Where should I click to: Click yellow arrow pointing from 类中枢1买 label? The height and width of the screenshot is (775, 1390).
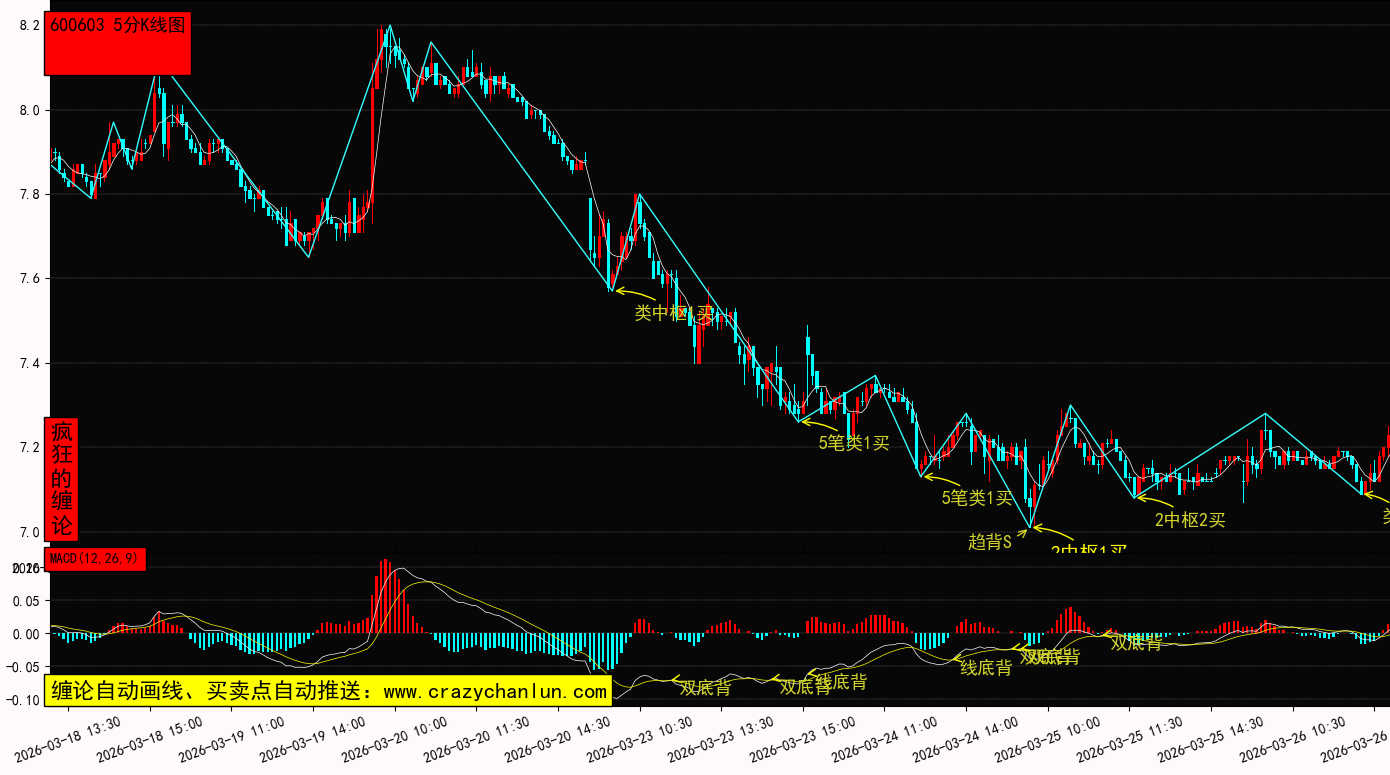point(634,294)
